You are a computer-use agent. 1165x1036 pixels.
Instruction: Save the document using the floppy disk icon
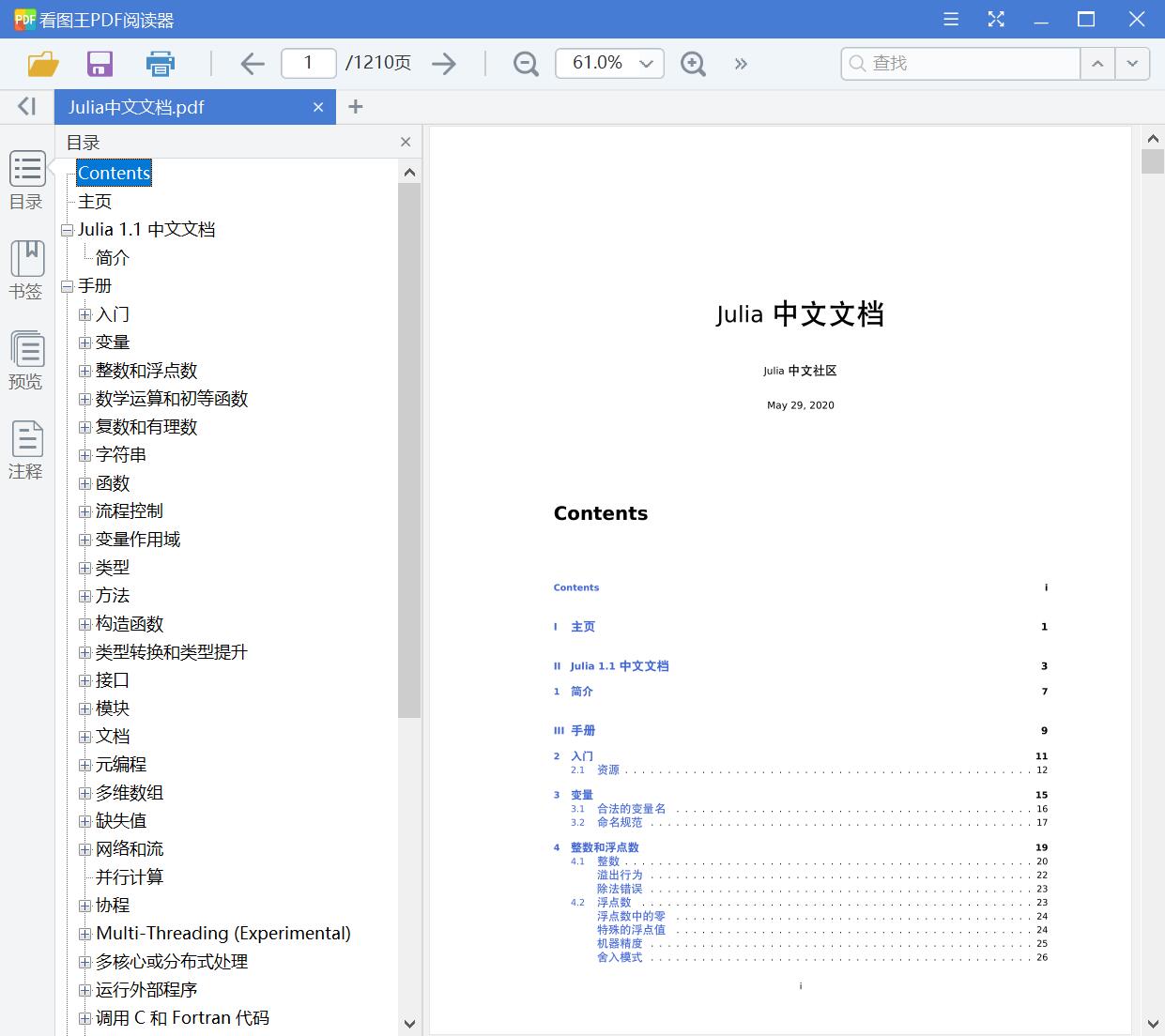click(x=100, y=64)
